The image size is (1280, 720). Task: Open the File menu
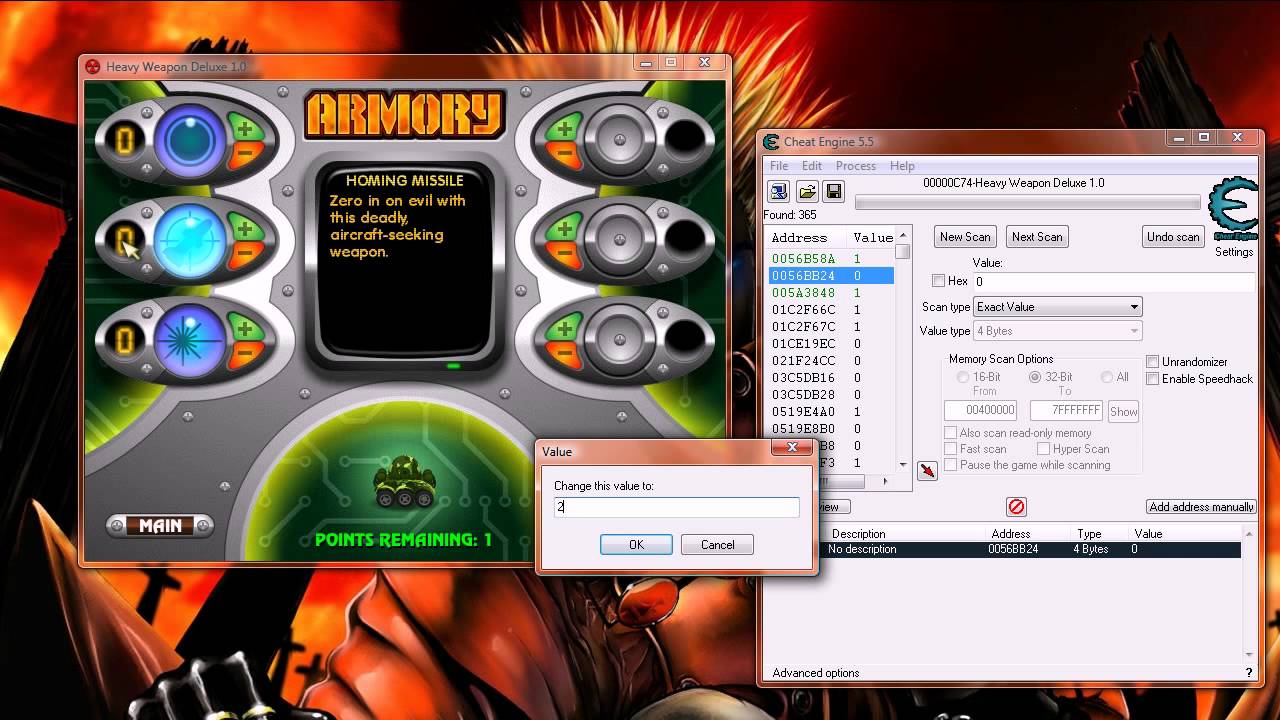click(779, 166)
